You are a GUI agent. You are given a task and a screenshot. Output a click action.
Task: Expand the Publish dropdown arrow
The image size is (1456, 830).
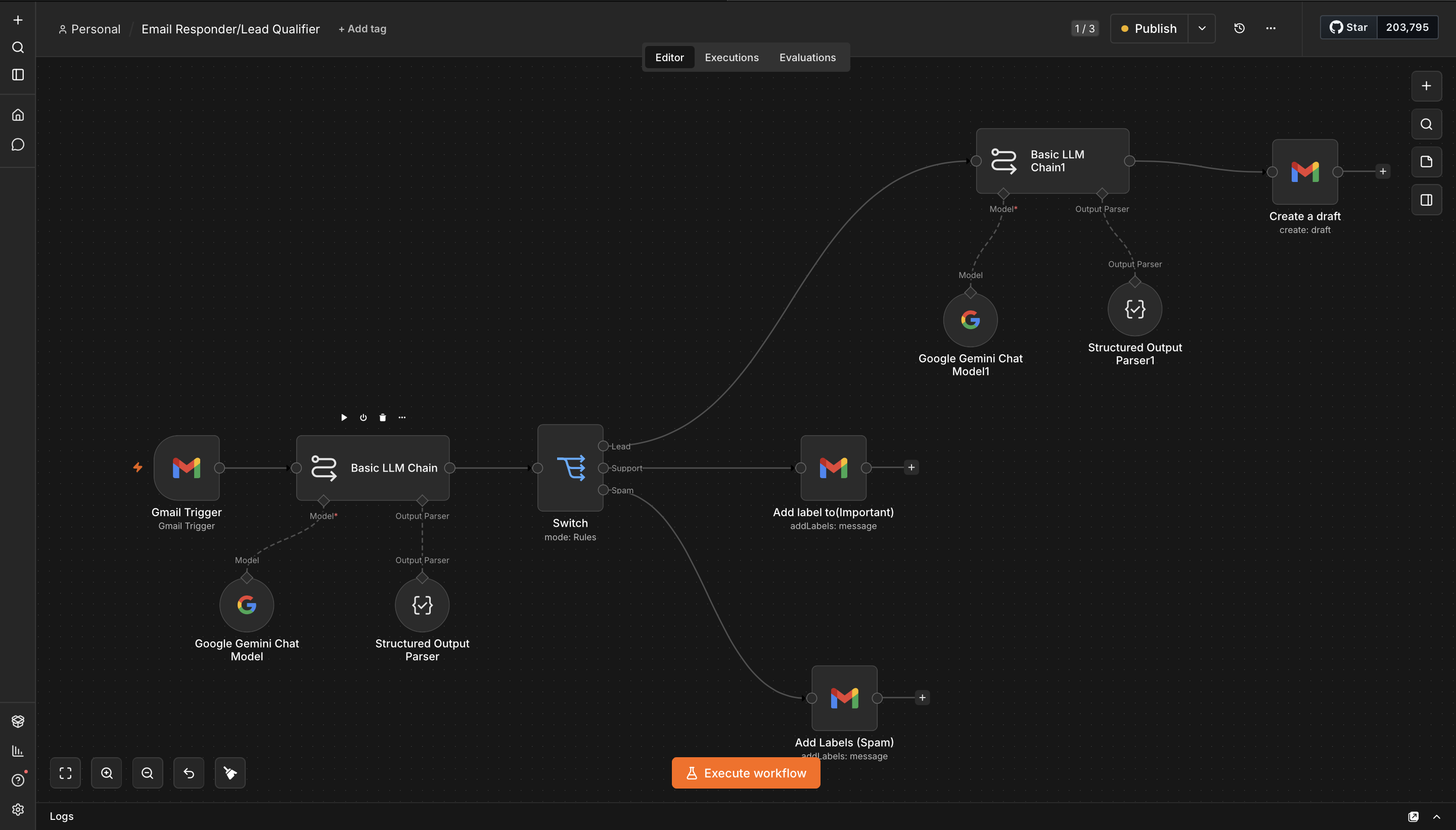1202,28
